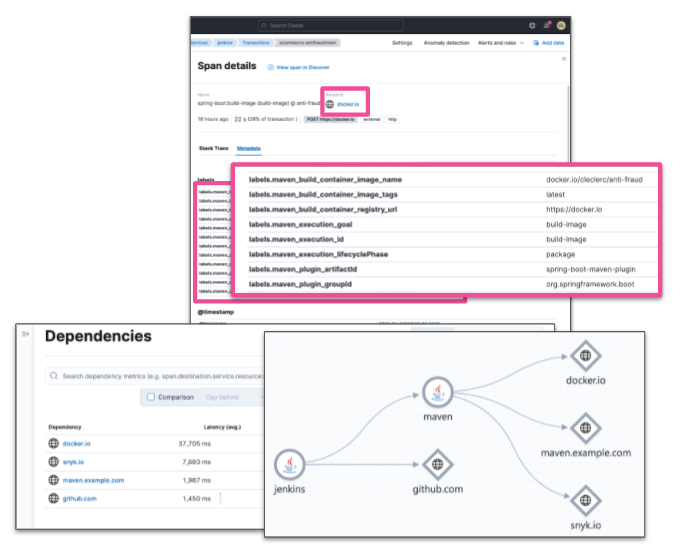This screenshot has width=680, height=551.
Task: Expand the side navigation menu icon
Action: pos(25,335)
